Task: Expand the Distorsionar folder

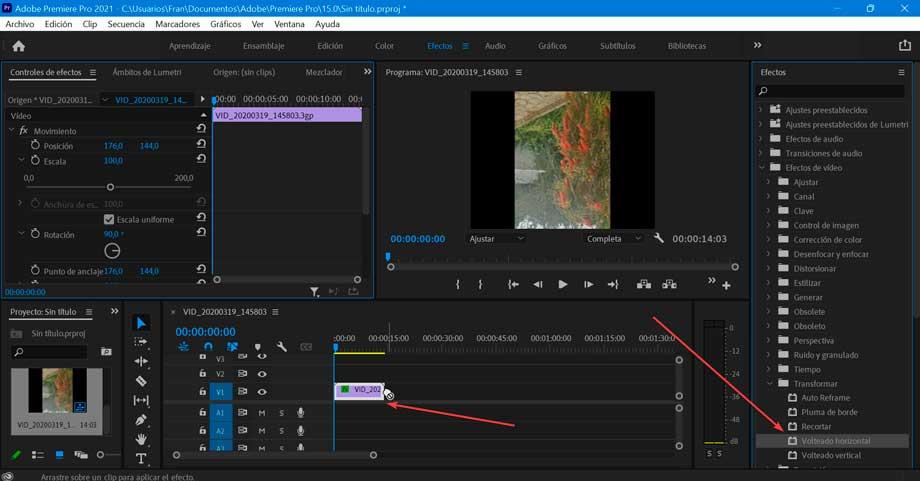Action: pos(768,268)
